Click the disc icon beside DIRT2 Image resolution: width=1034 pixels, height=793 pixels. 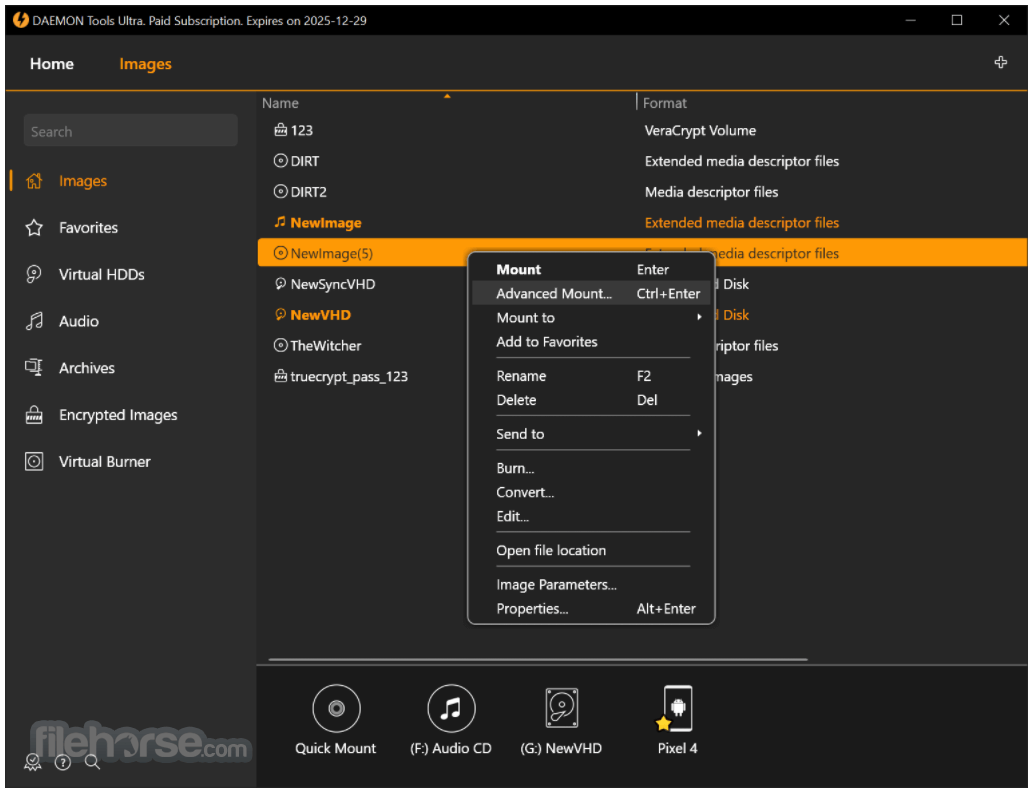coord(280,192)
